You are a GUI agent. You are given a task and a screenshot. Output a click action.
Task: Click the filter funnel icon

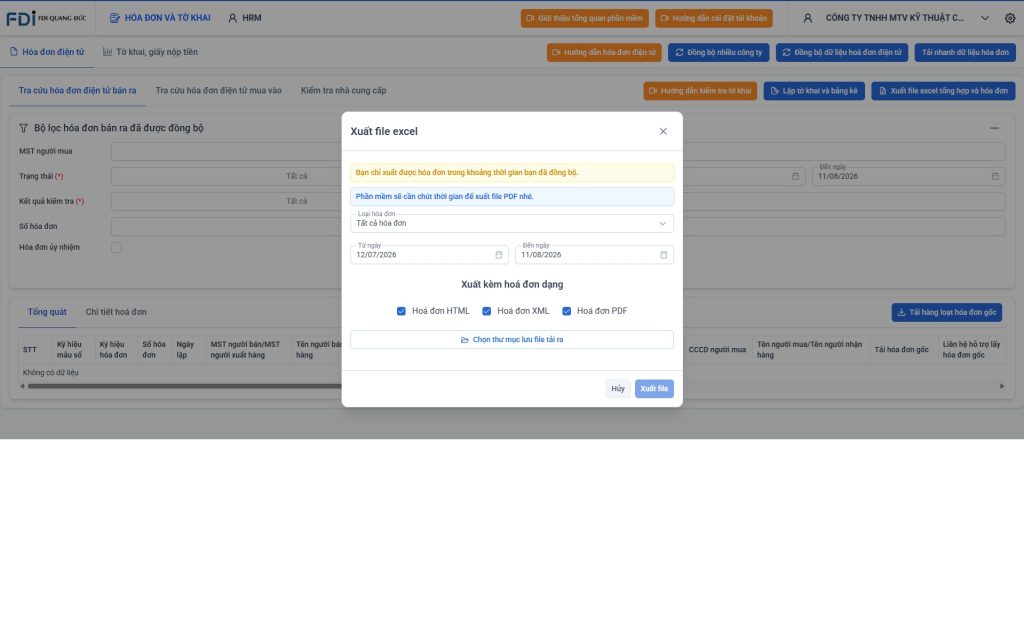[24, 128]
